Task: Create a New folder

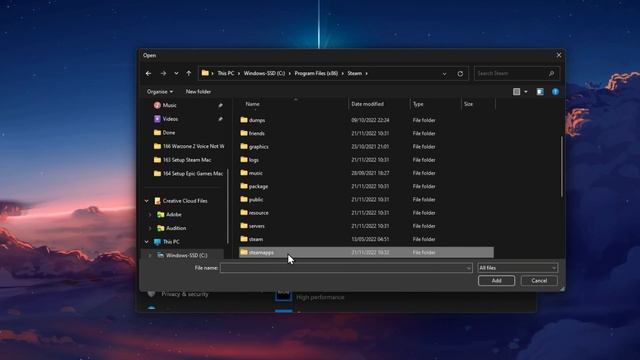Action: click(198, 92)
